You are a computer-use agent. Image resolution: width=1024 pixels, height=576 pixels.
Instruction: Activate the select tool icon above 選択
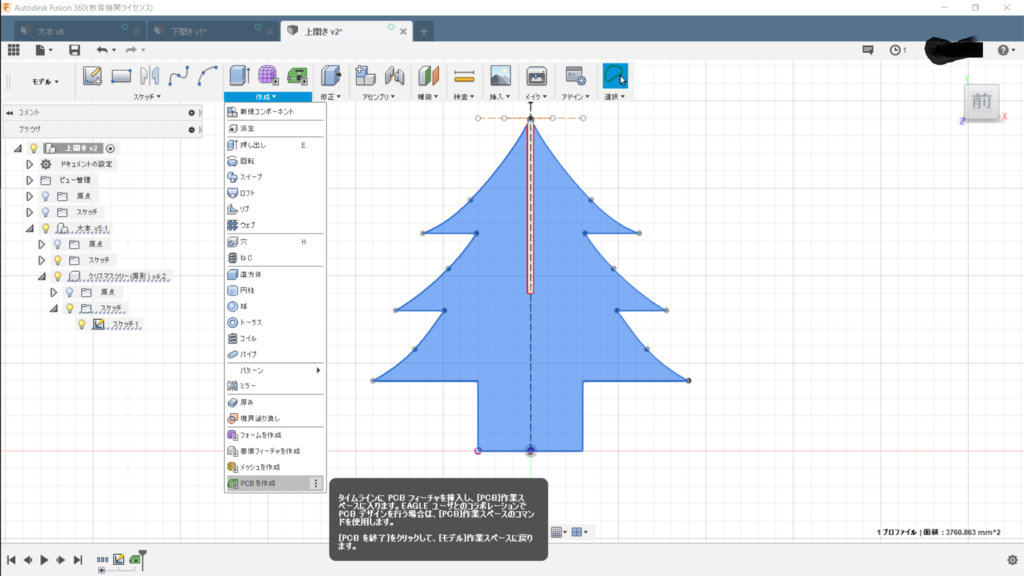coord(615,76)
